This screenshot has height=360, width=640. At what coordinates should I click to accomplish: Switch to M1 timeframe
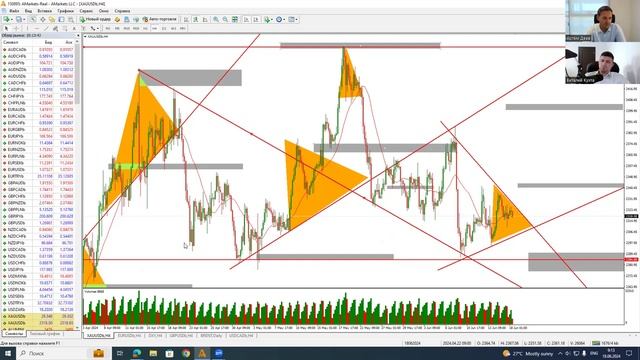point(107,28)
